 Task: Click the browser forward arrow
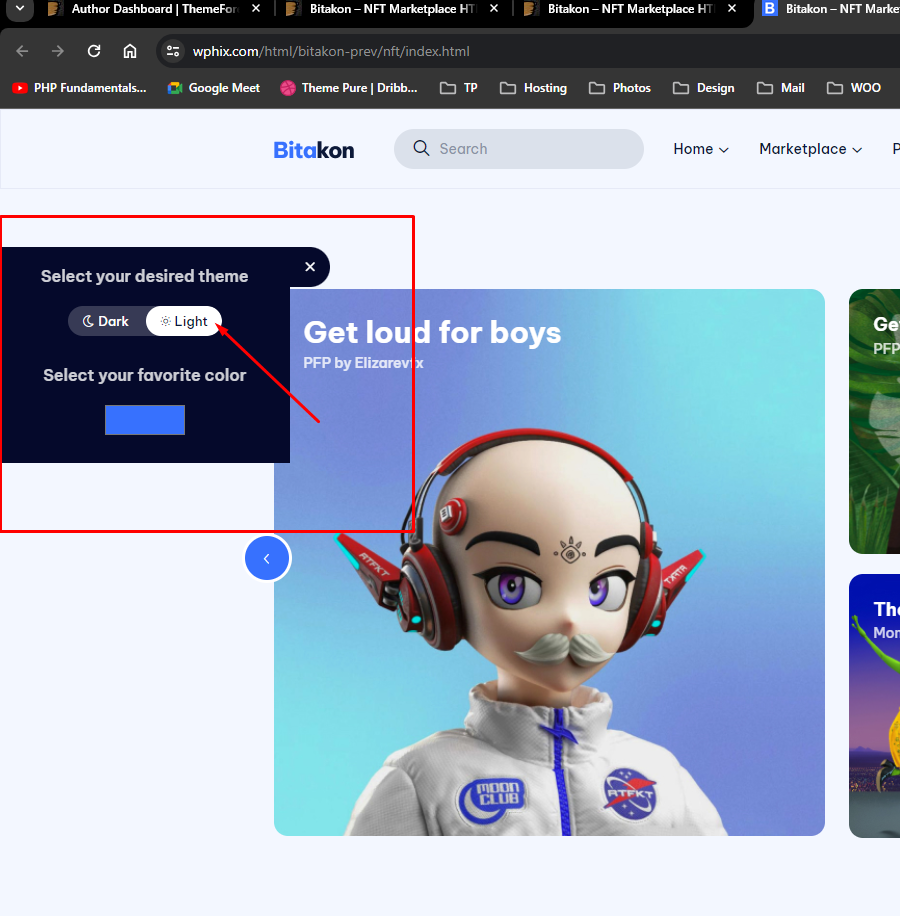[x=57, y=51]
